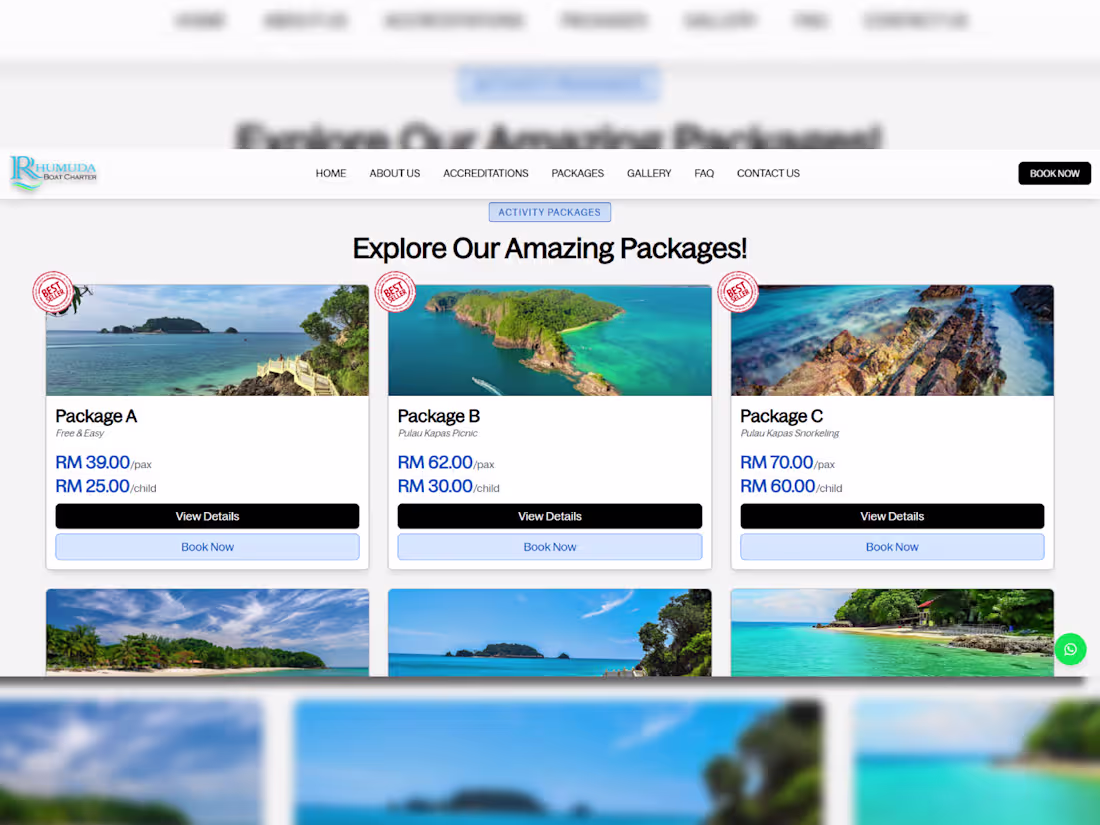The height and width of the screenshot is (825, 1100).
Task: Click the Rhumuda Boat Charter logo
Action: point(52,172)
